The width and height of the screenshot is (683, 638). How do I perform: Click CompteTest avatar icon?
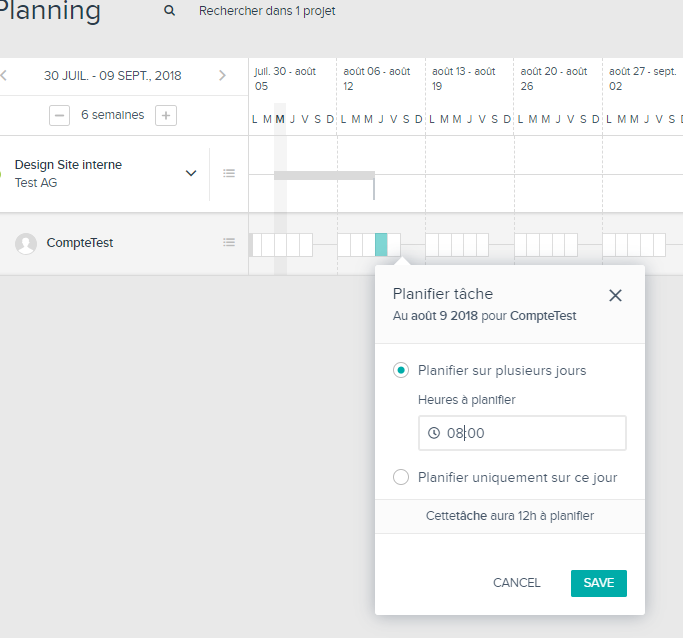click(x=26, y=243)
